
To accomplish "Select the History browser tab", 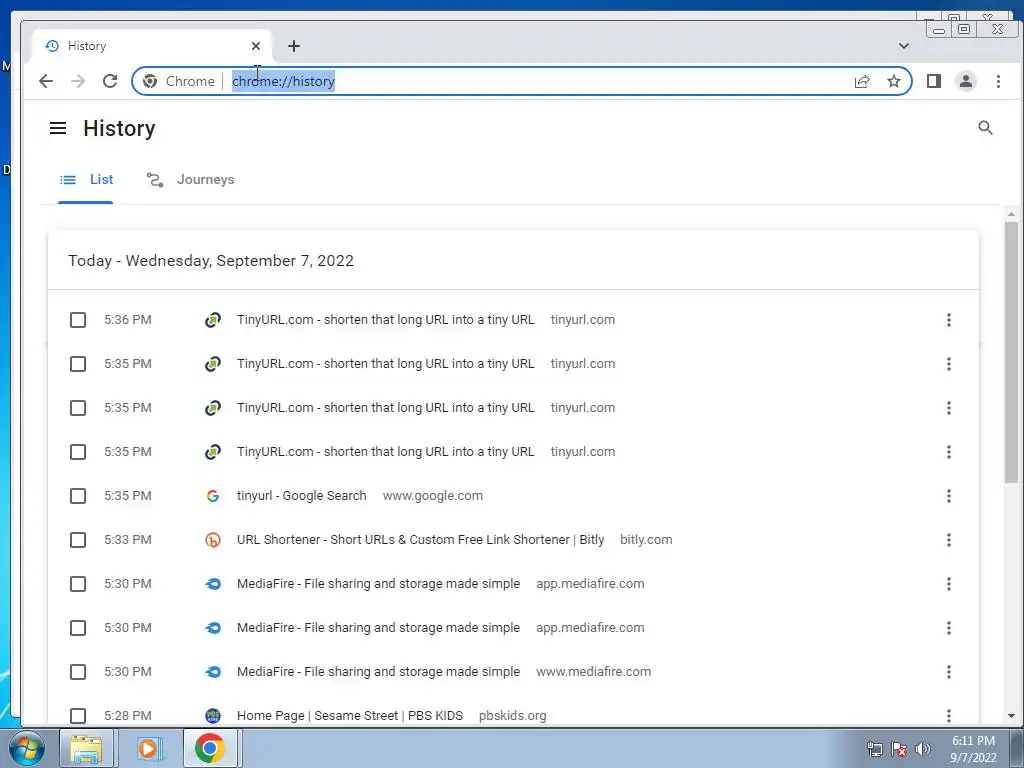I will point(152,46).
